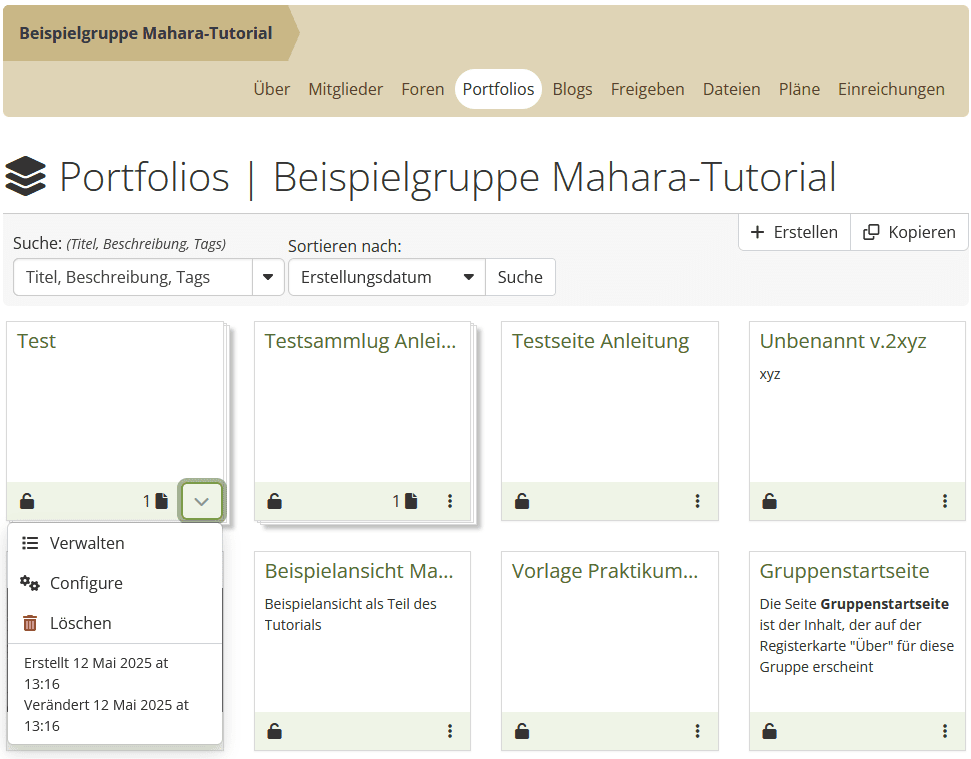Click the Erstellt 12 Mai 2025 text
The image size is (971, 759).
tap(96, 674)
